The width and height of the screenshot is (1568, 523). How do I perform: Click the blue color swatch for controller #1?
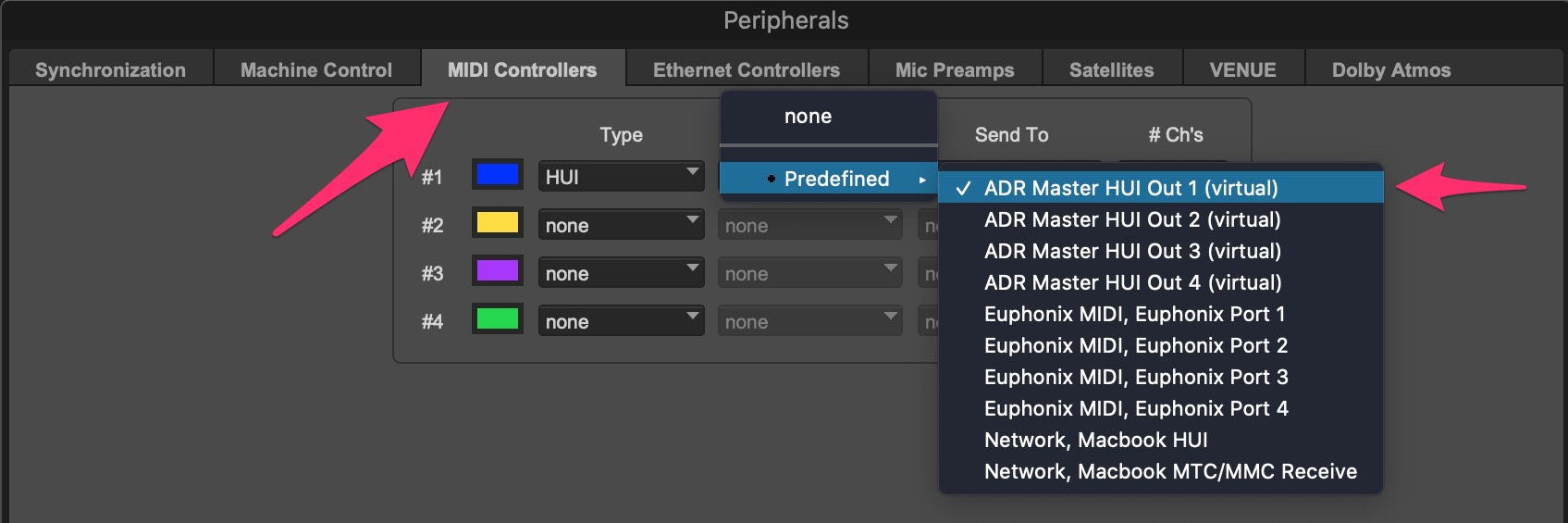(498, 175)
